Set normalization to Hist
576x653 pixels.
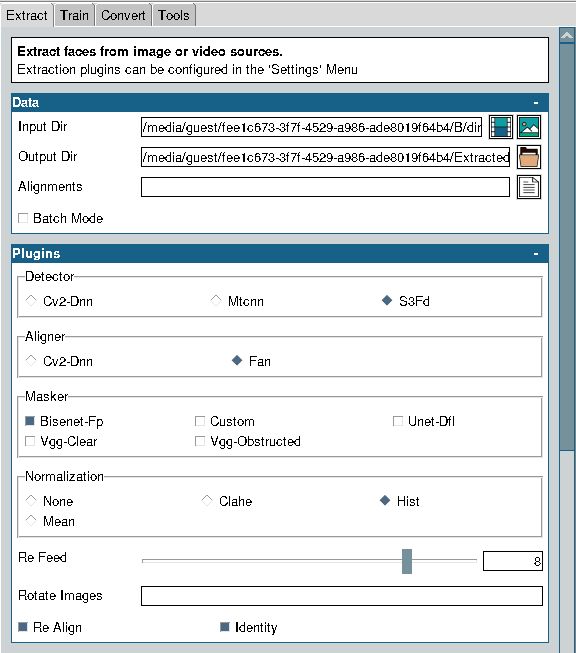[385, 501]
